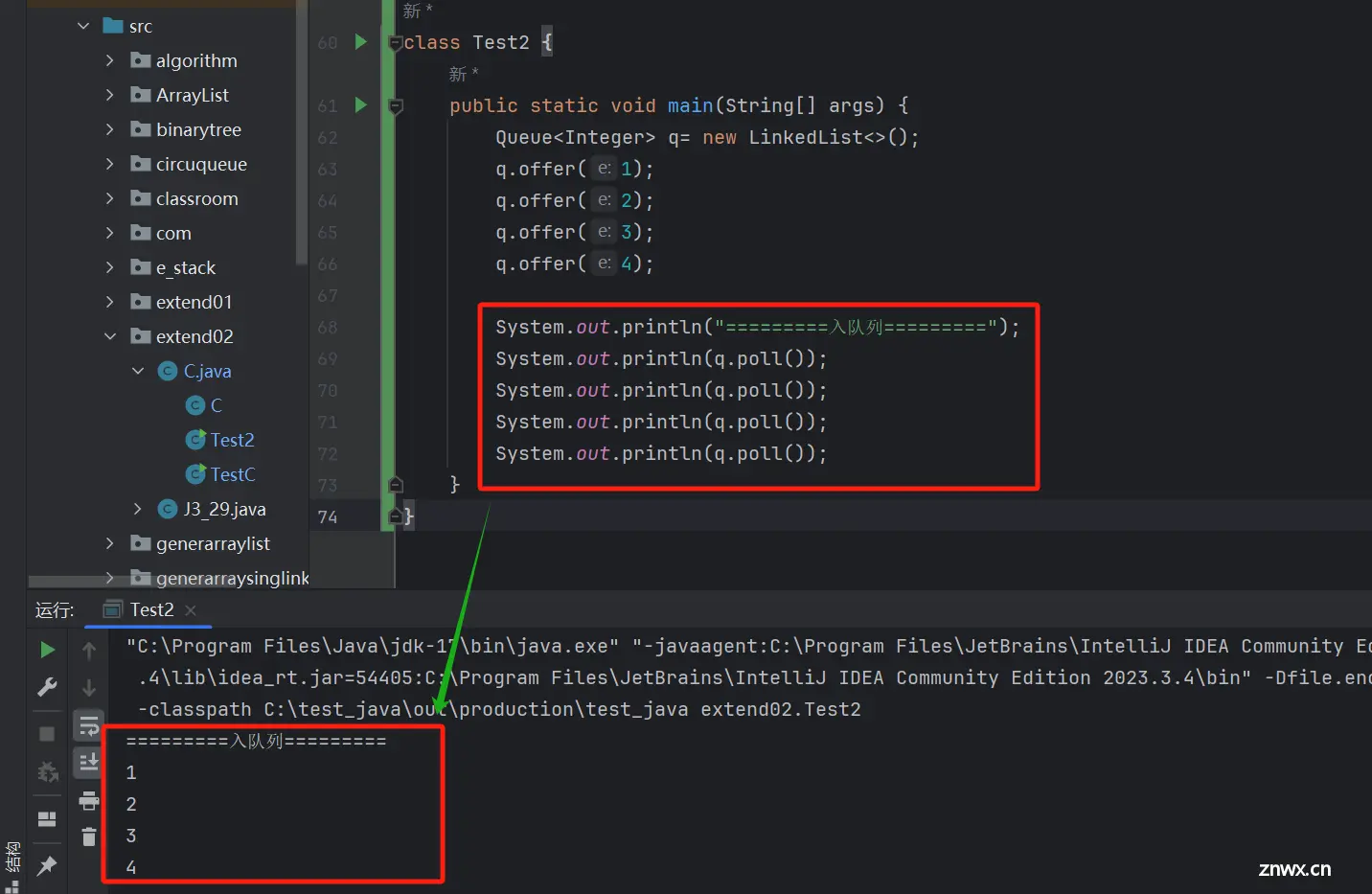Clear all console output with trash icon

click(89, 837)
